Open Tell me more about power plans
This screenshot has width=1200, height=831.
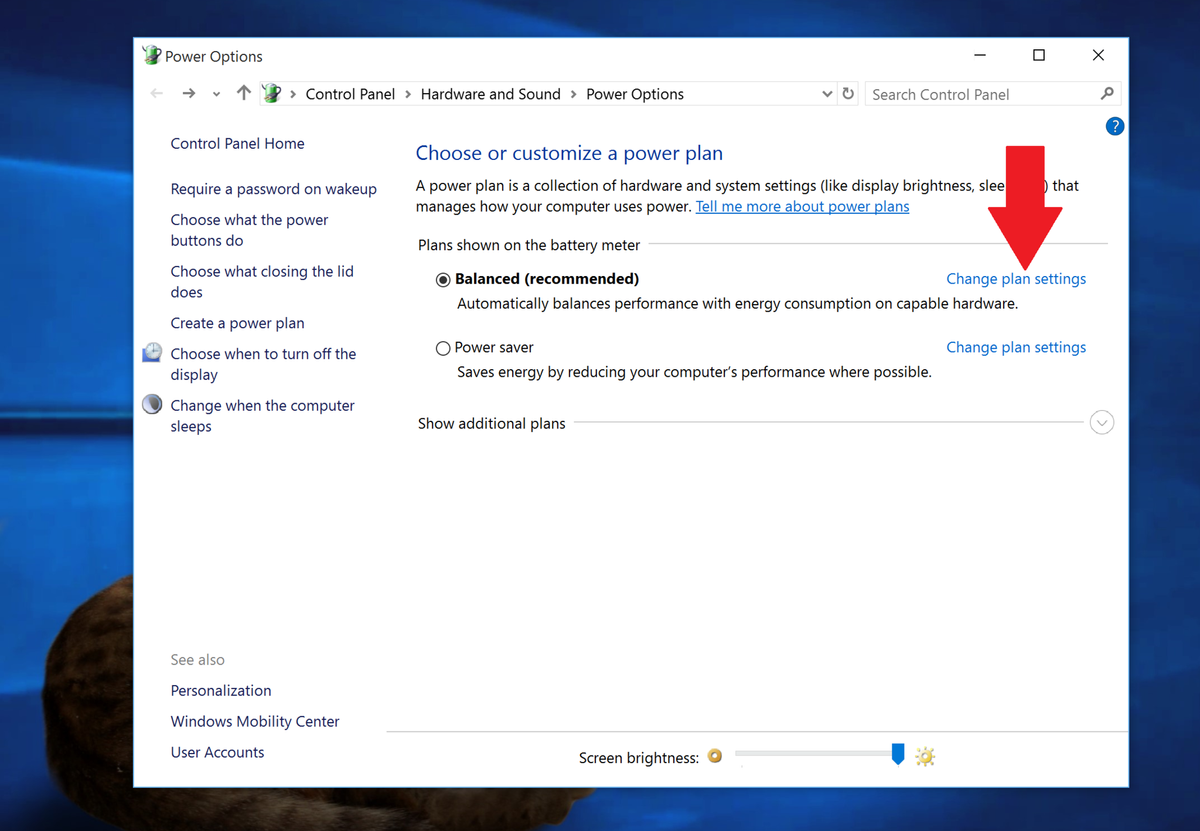(x=802, y=206)
